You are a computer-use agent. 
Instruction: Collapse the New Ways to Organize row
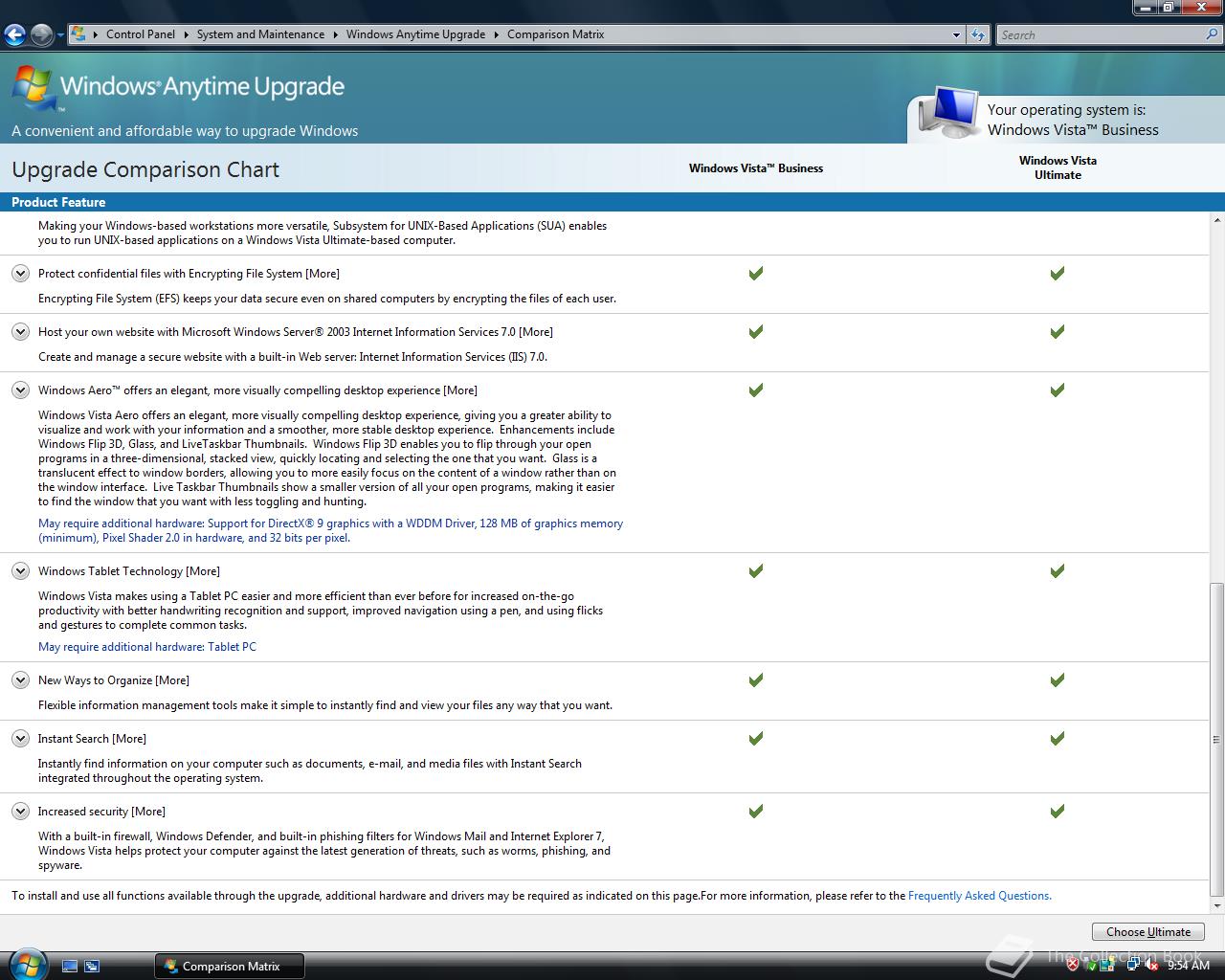pyautogui.click(x=20, y=680)
